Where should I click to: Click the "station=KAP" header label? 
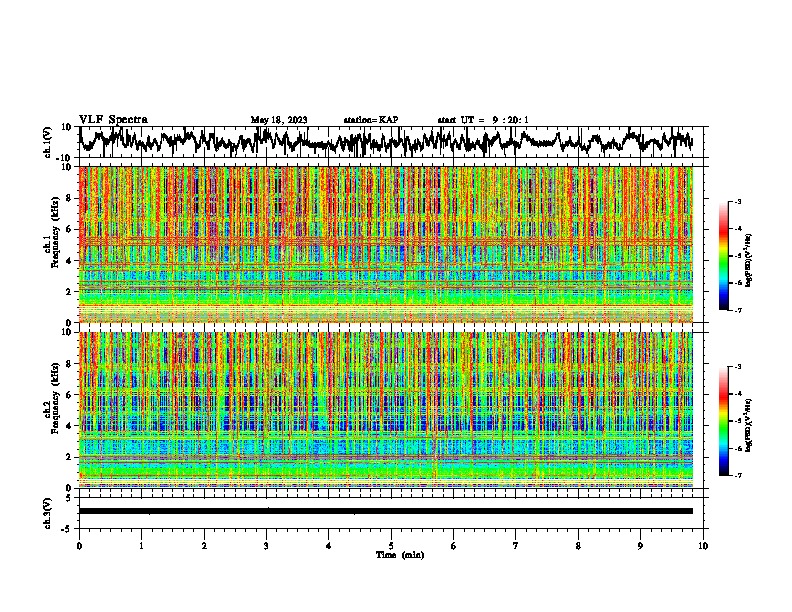point(371,120)
